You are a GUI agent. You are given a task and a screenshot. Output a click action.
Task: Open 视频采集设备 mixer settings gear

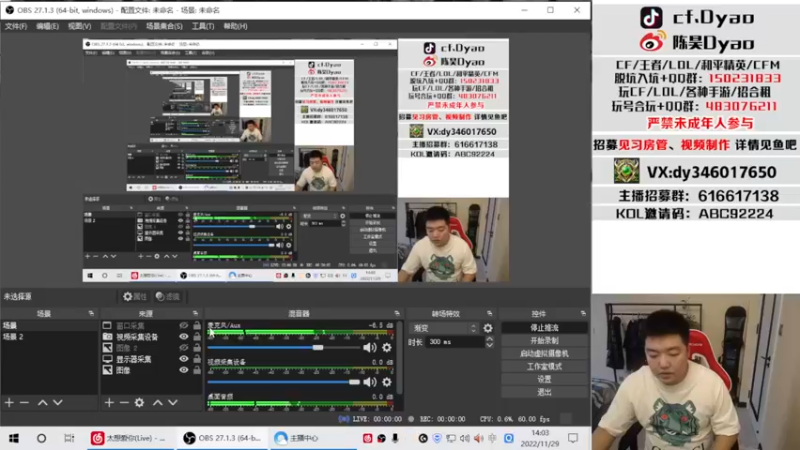tap(387, 382)
